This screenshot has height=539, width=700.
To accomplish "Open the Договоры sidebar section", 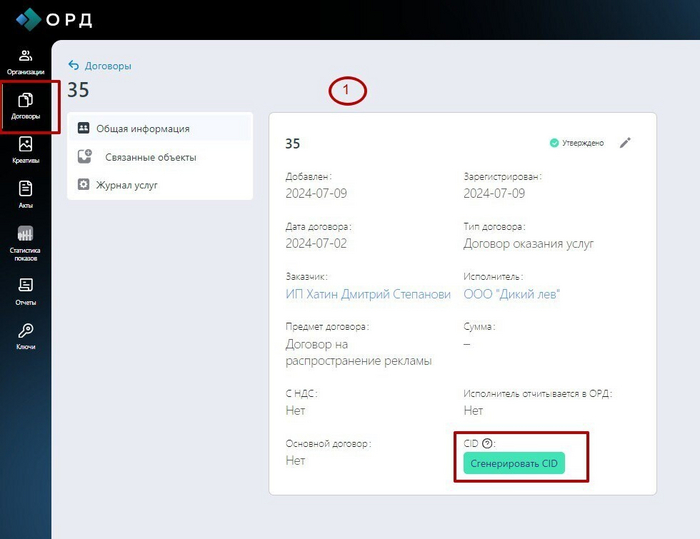I will coord(25,106).
